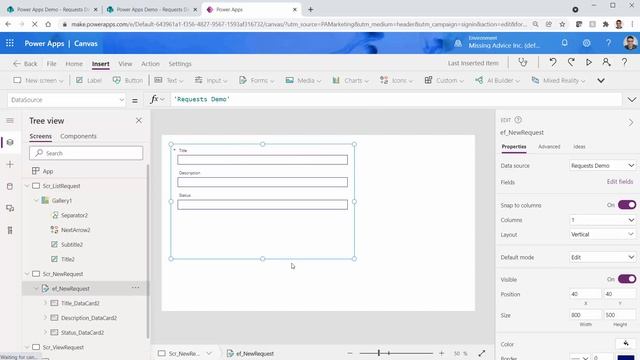Close the Tree view panel
The width and height of the screenshot is (640, 360).
point(139,121)
